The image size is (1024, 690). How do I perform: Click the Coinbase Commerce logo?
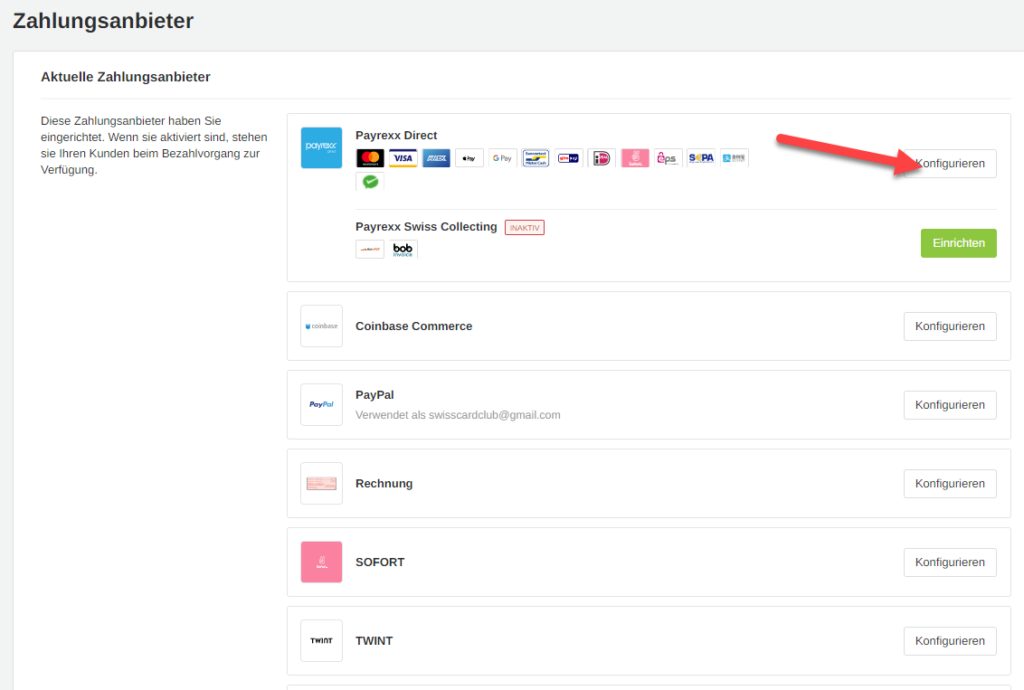pos(321,326)
